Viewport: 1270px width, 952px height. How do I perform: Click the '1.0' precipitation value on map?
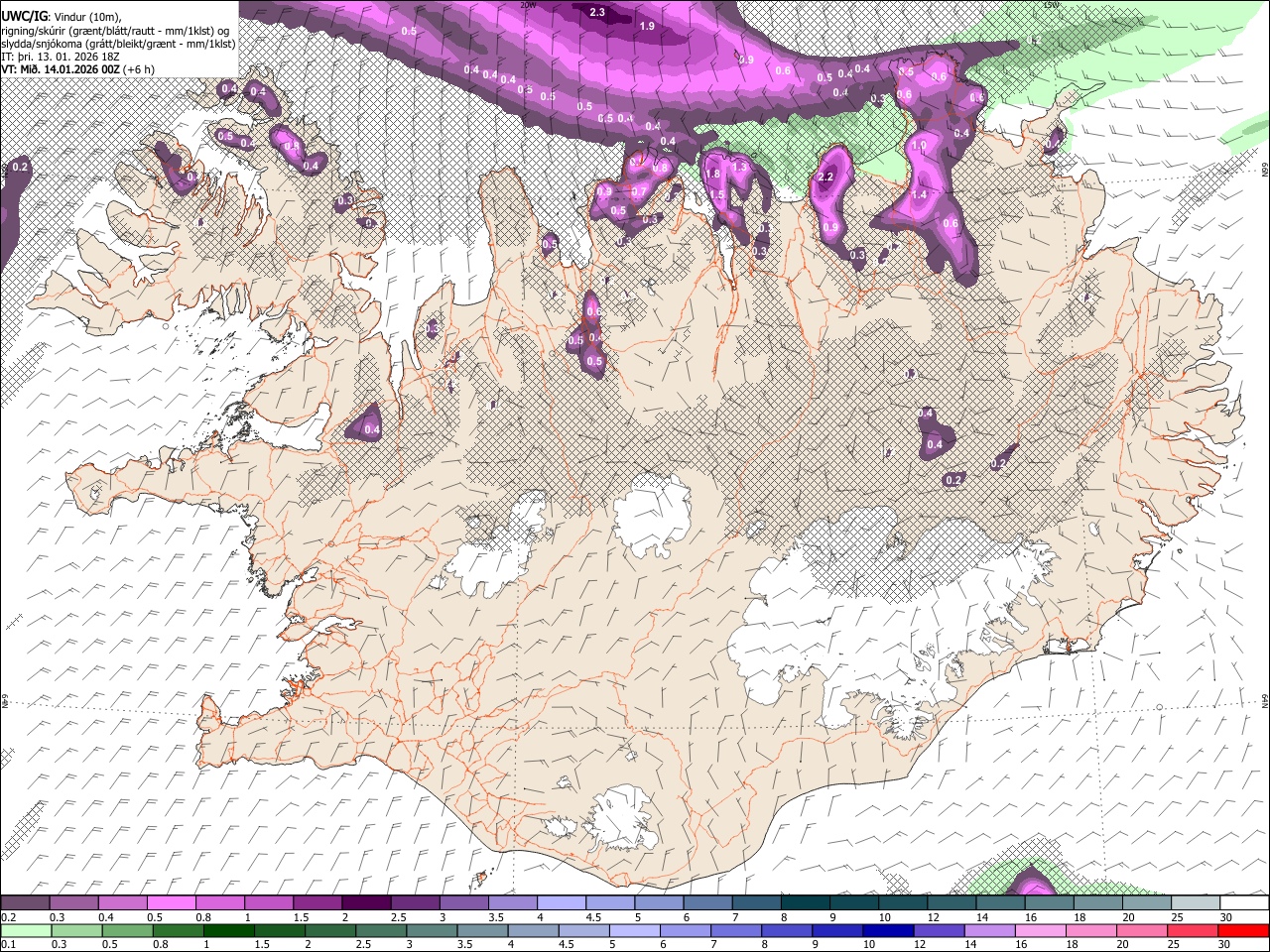[x=918, y=145]
